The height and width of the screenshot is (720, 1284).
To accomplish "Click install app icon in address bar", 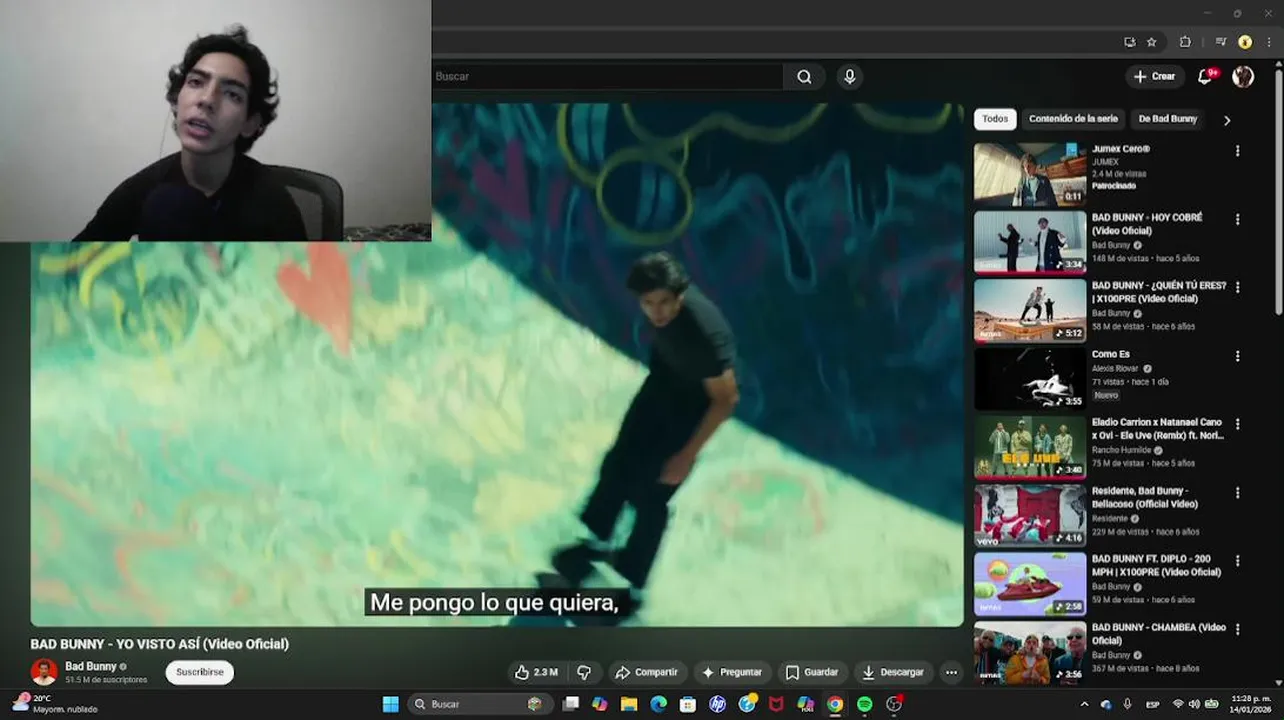I will tap(1130, 42).
